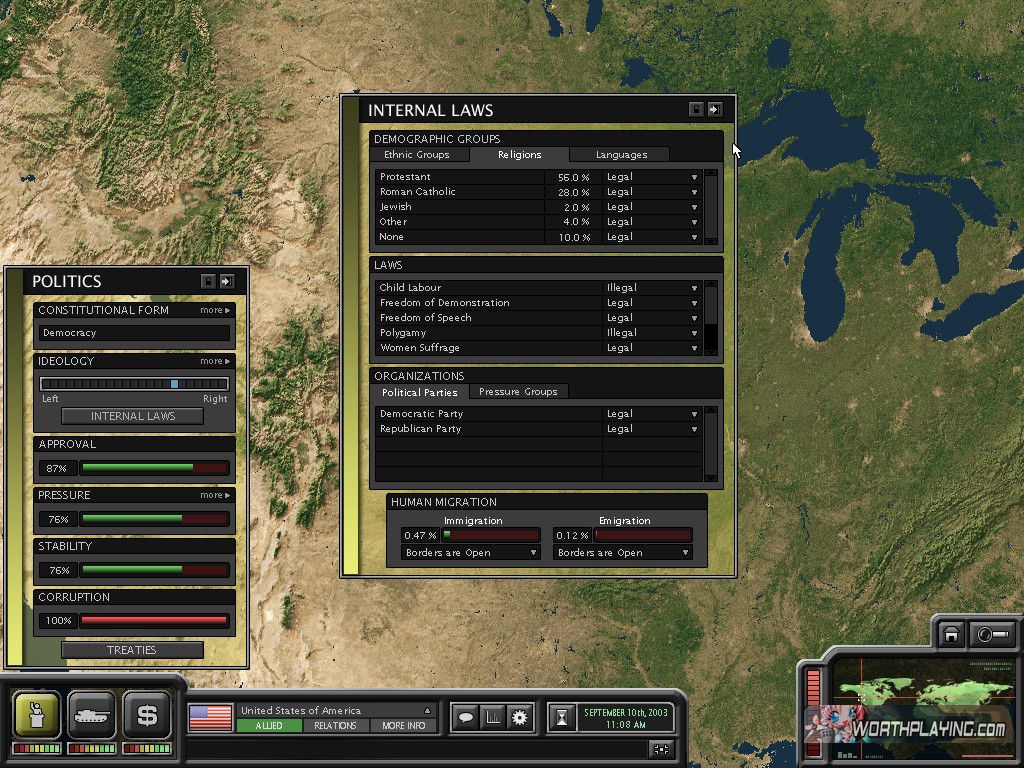Switch to the Pressure Groups tab

(x=518, y=392)
